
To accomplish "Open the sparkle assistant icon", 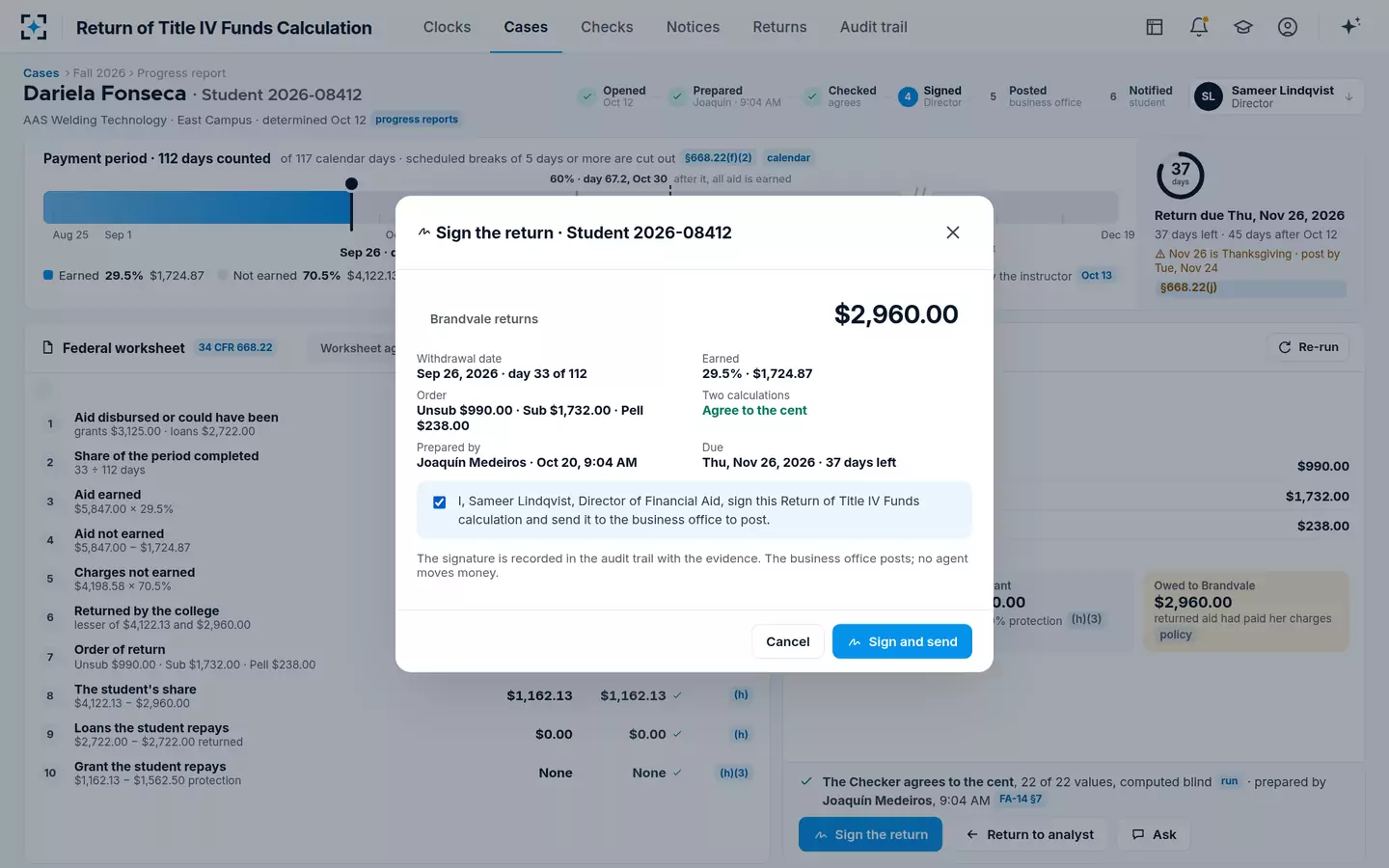I will click(1350, 26).
